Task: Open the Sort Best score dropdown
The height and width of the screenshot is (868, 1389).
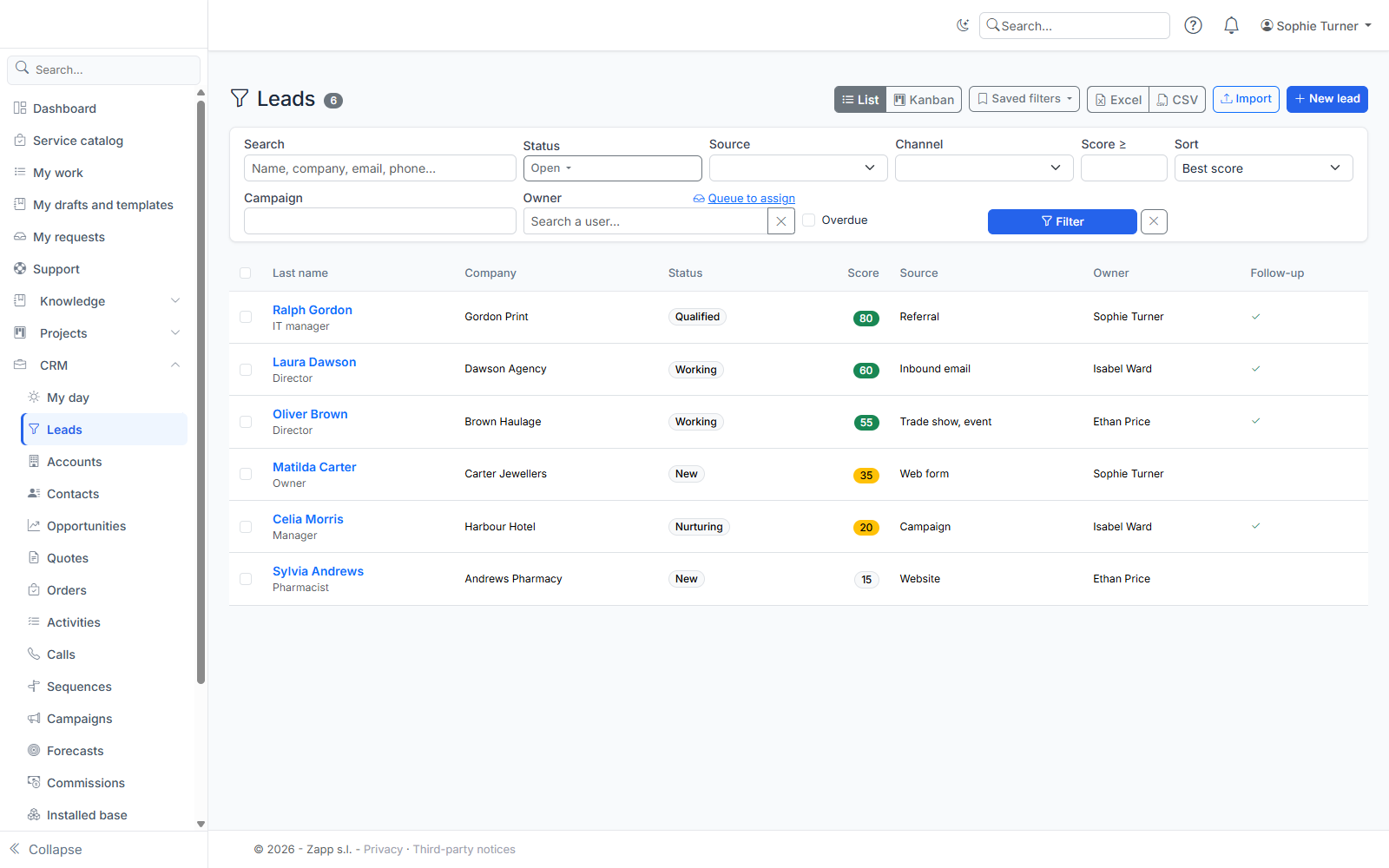Action: pos(1263,168)
